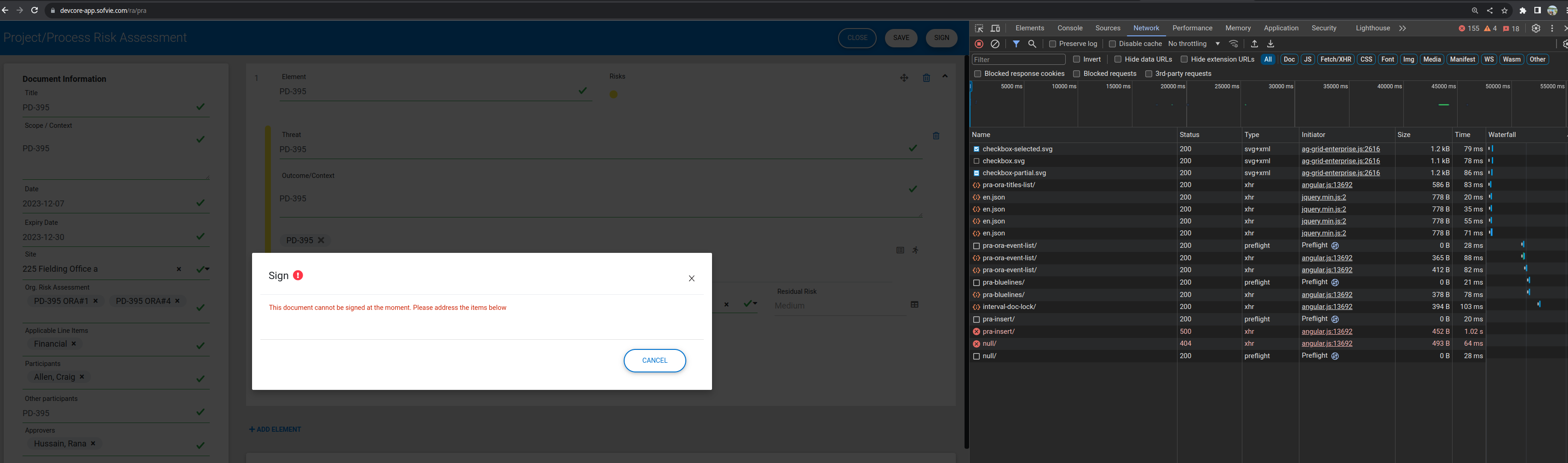Click the SAVE button
This screenshot has height=463, width=1568.
click(x=901, y=38)
